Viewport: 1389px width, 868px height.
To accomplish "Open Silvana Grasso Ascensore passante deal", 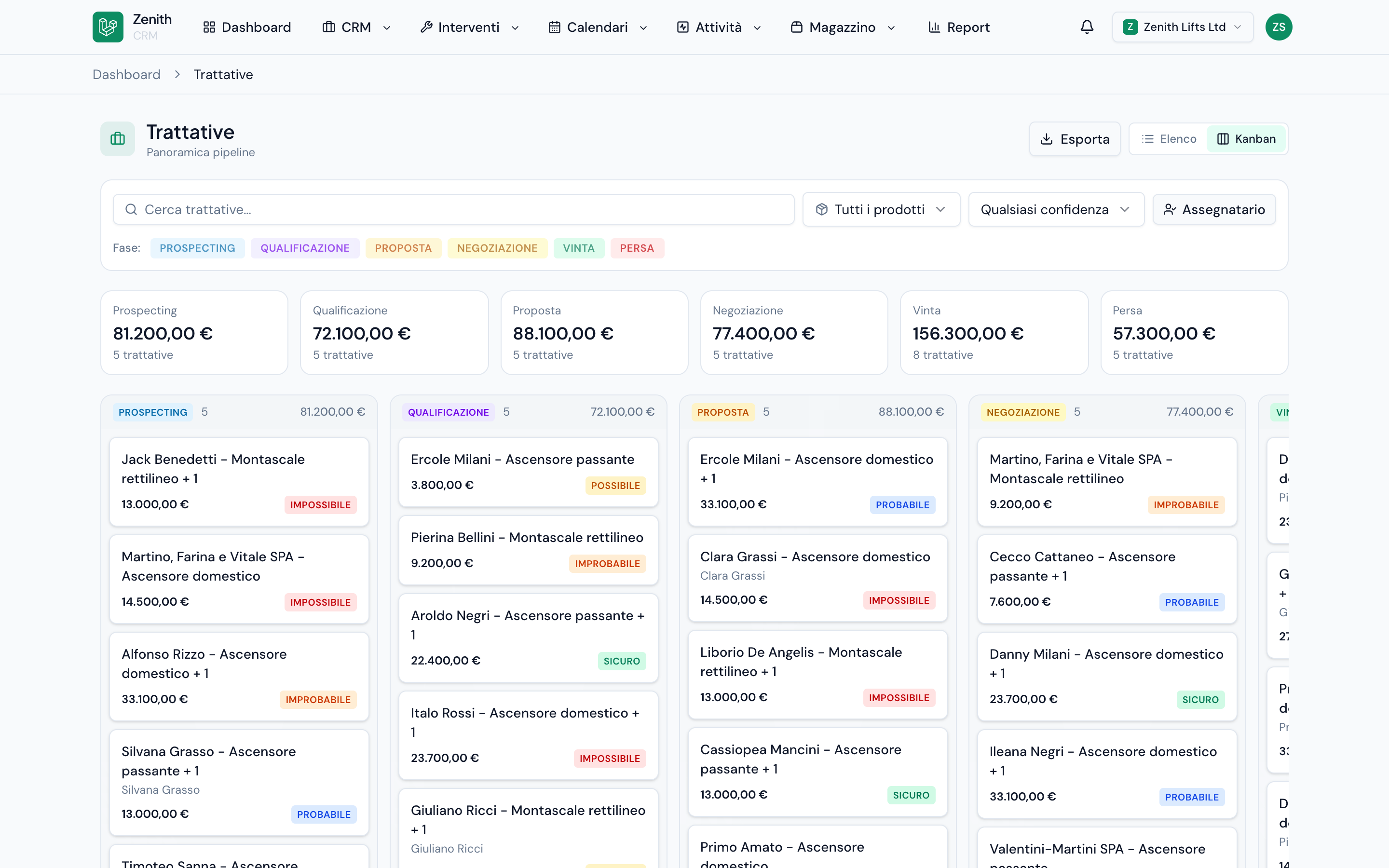I will pos(239,783).
